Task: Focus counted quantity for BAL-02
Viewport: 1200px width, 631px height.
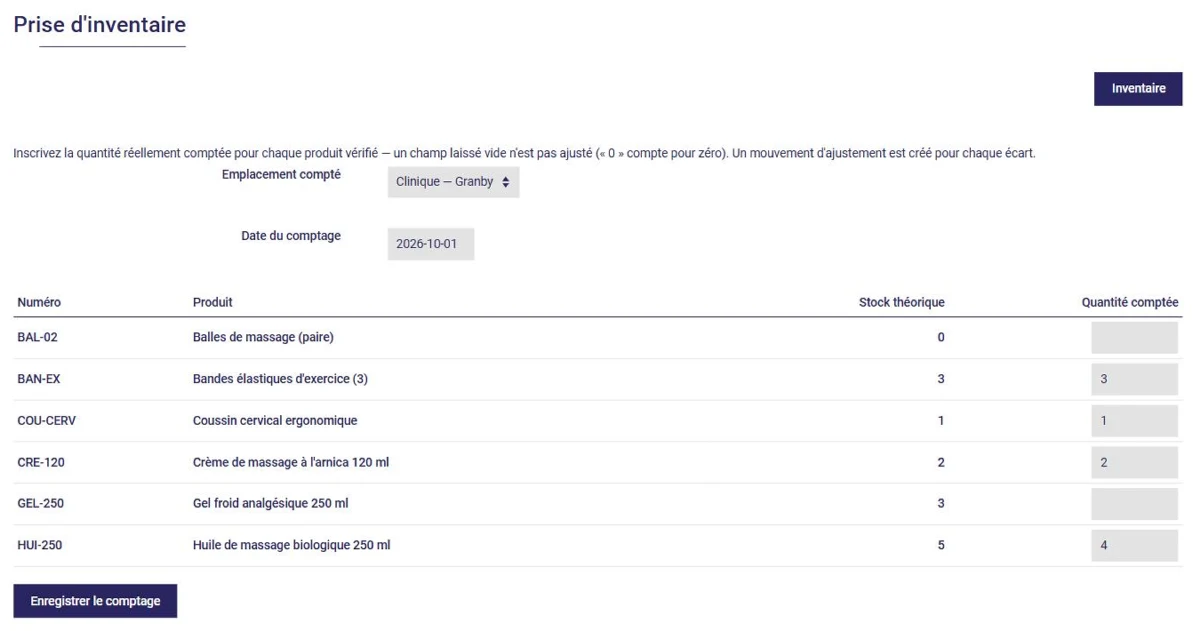Action: pos(1134,338)
